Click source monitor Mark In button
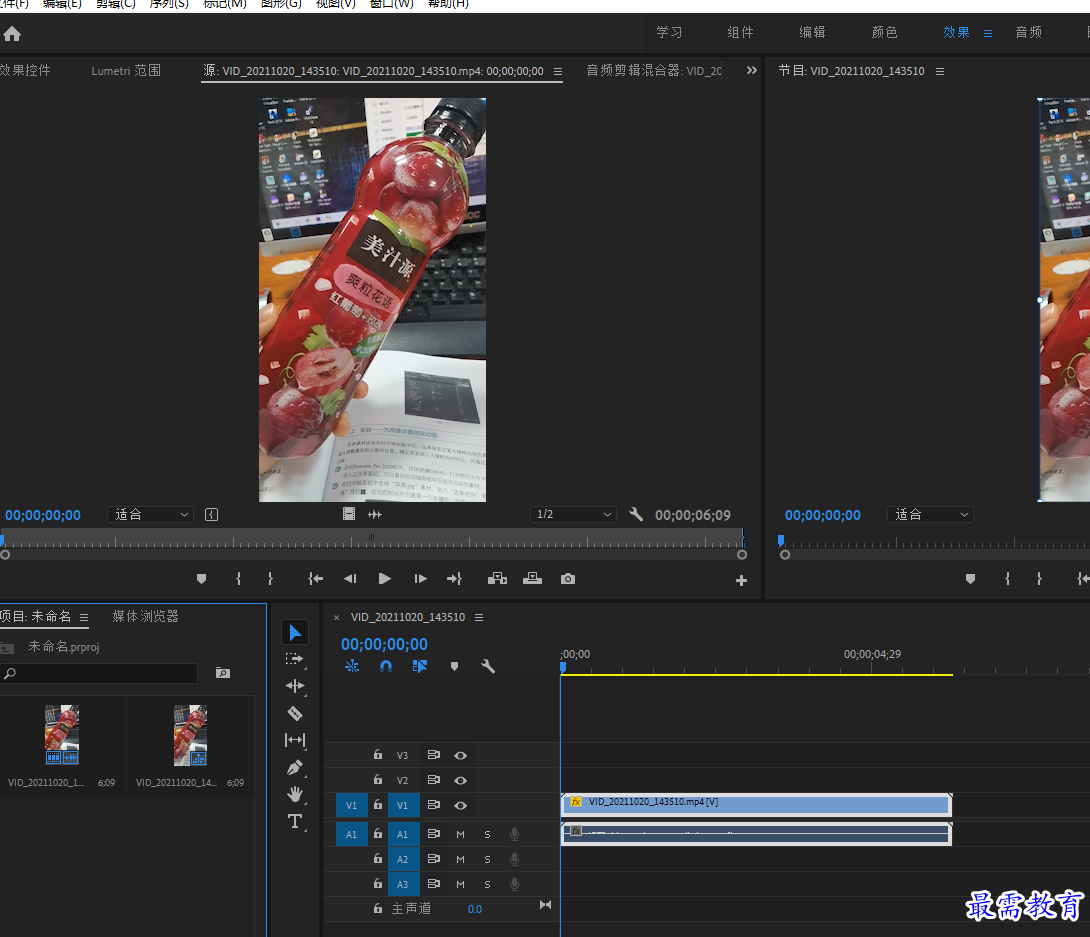 pos(238,578)
